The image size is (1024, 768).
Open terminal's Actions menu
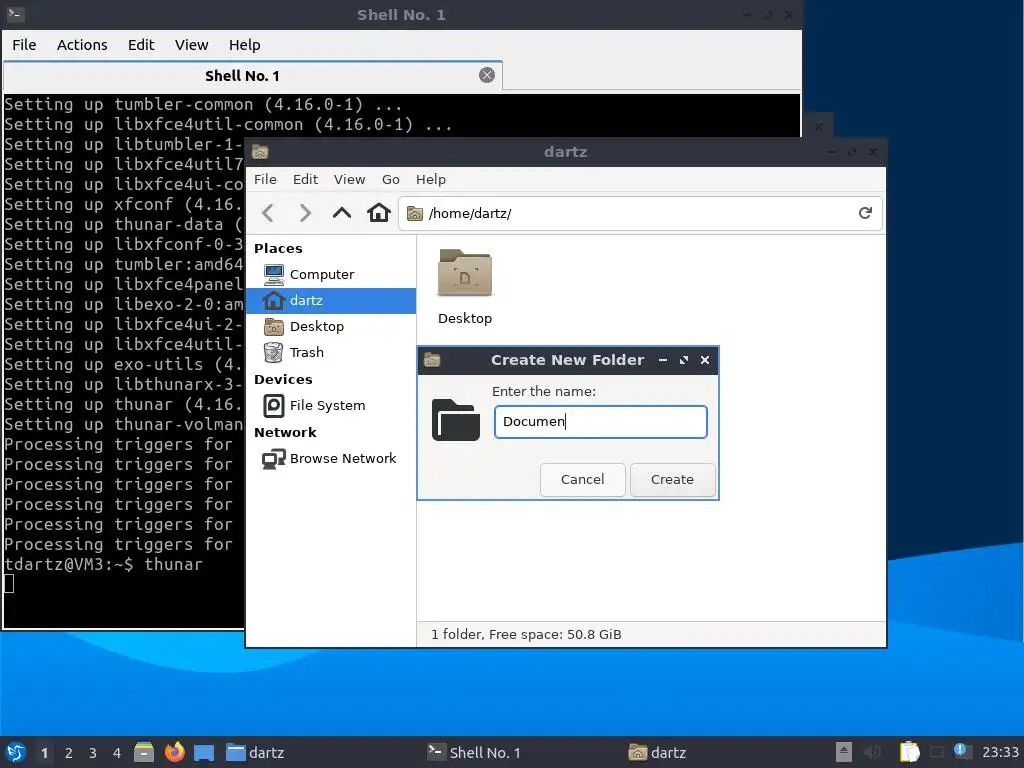point(82,44)
